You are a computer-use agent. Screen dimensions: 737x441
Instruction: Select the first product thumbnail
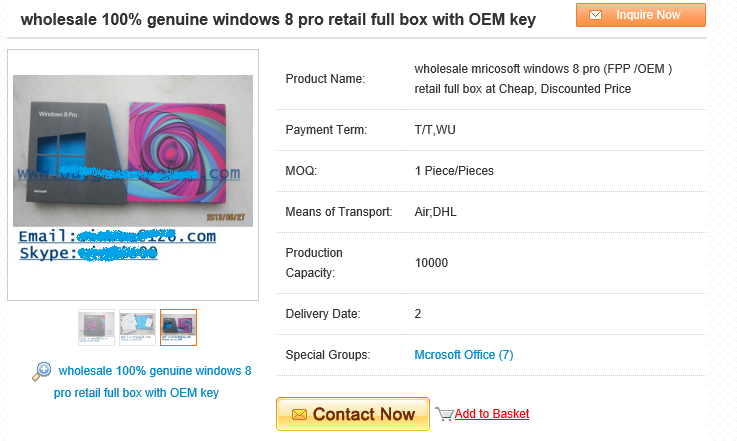97,327
